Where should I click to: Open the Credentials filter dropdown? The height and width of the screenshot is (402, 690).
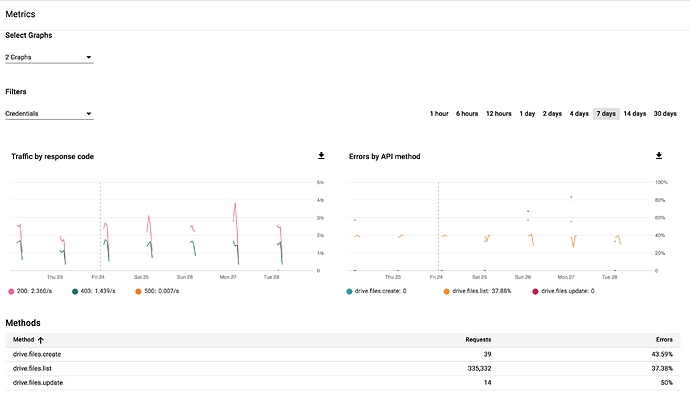(49, 113)
